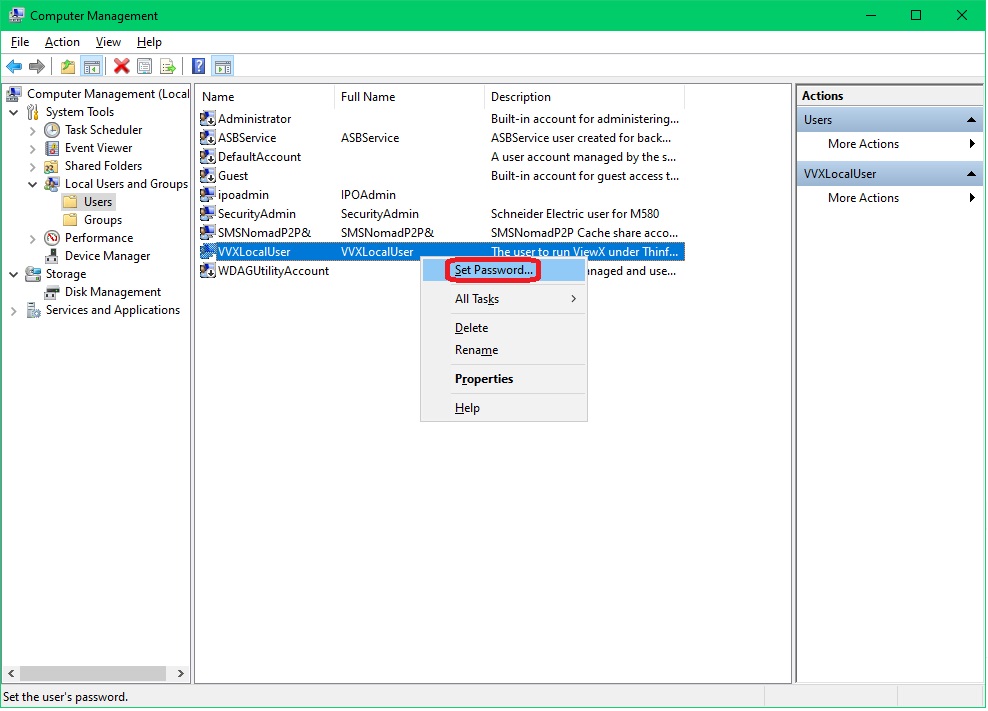This screenshot has width=988, height=711.
Task: Expand Services and Applications node
Action: click(14, 311)
